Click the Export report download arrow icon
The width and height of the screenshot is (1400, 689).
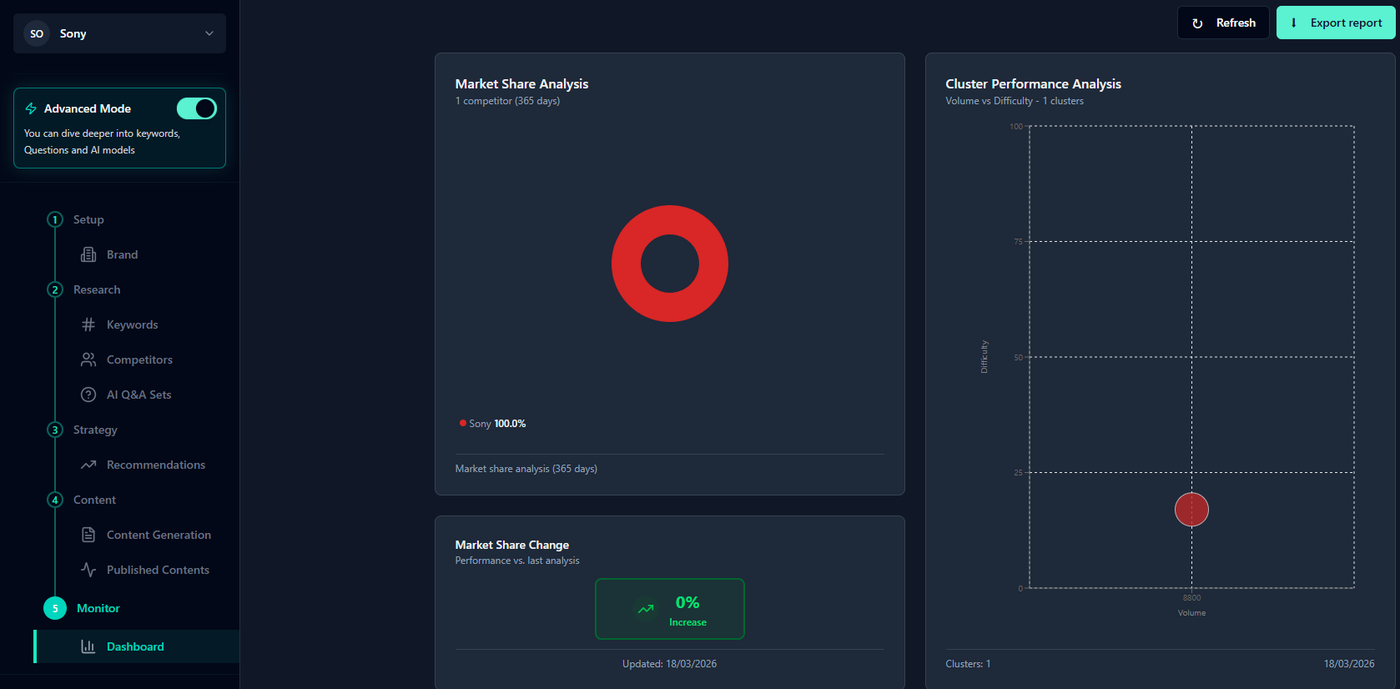click(x=1294, y=23)
